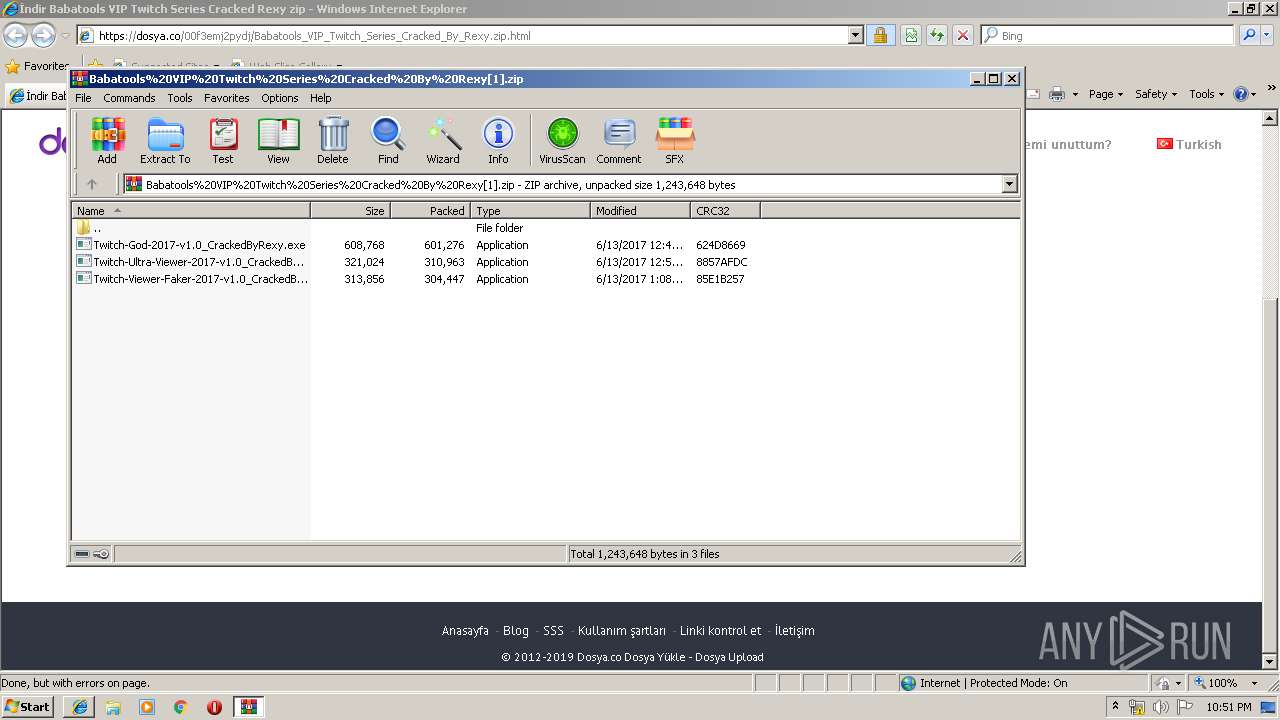Image resolution: width=1280 pixels, height=720 pixels.
Task: Open the SSS footer link
Action: (553, 631)
